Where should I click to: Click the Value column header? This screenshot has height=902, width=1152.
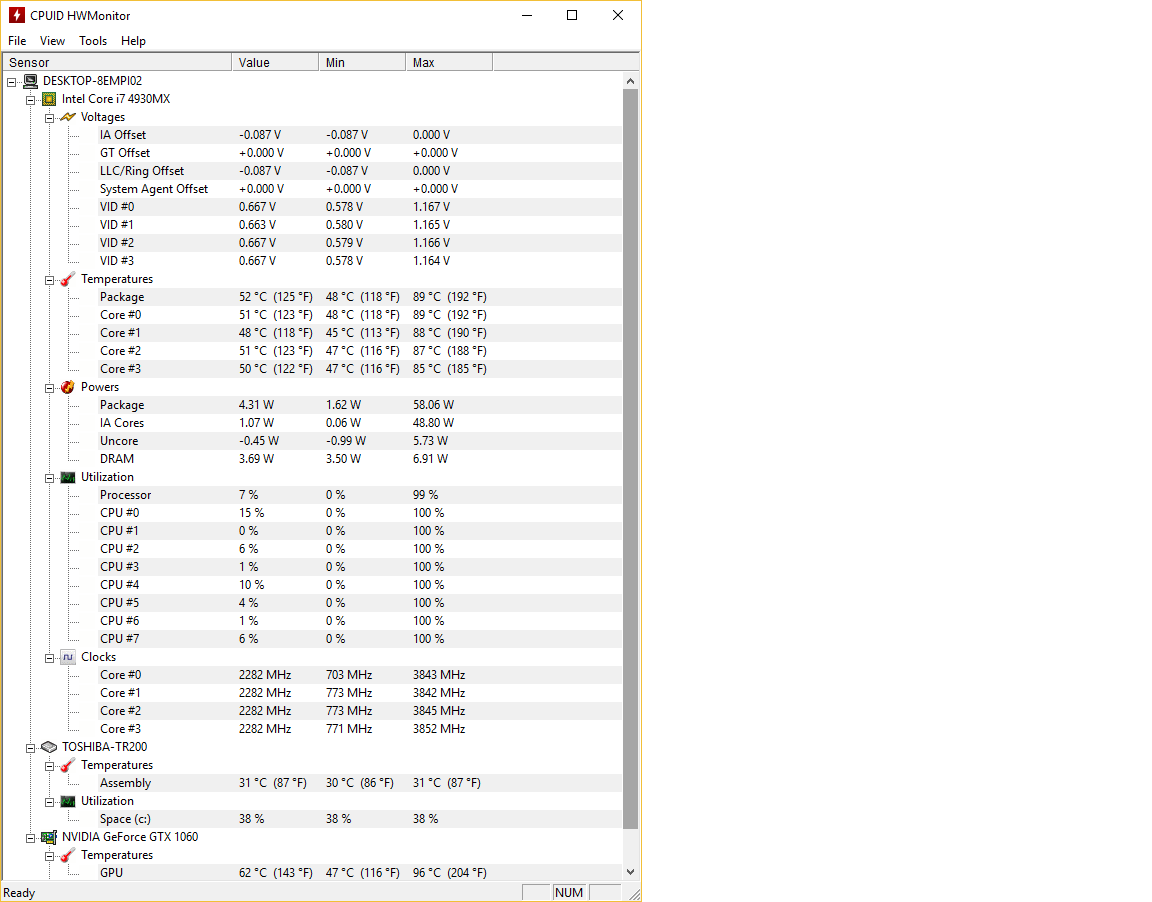click(x=276, y=62)
